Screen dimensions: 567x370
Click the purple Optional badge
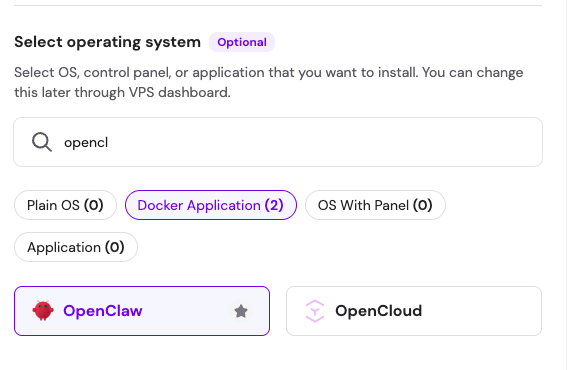tap(242, 42)
